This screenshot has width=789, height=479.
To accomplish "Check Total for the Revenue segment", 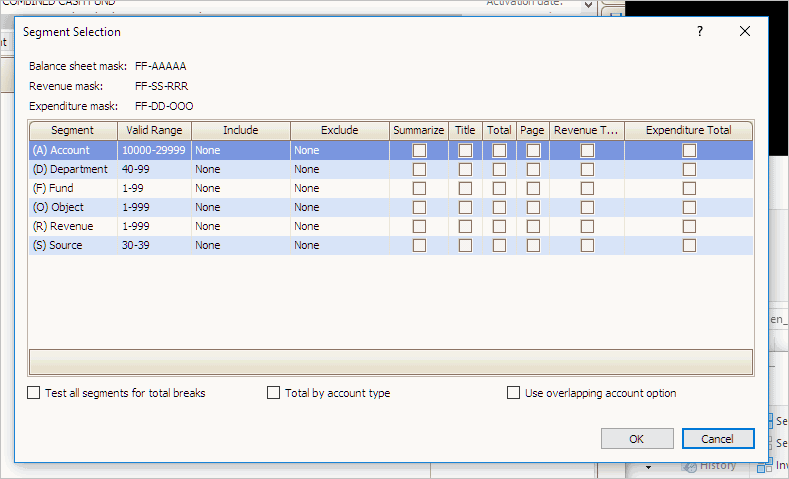I will (x=499, y=226).
